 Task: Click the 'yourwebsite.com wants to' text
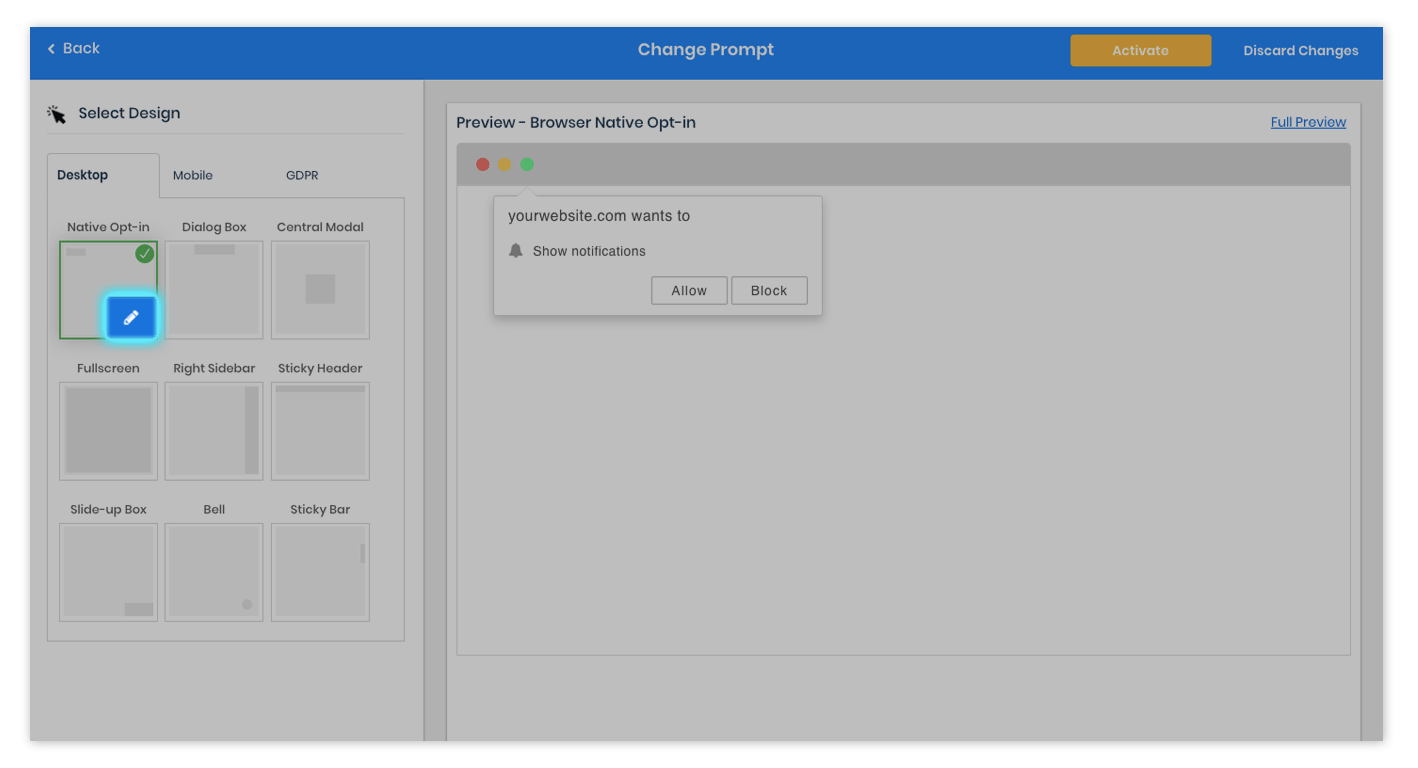pyautogui.click(x=599, y=216)
